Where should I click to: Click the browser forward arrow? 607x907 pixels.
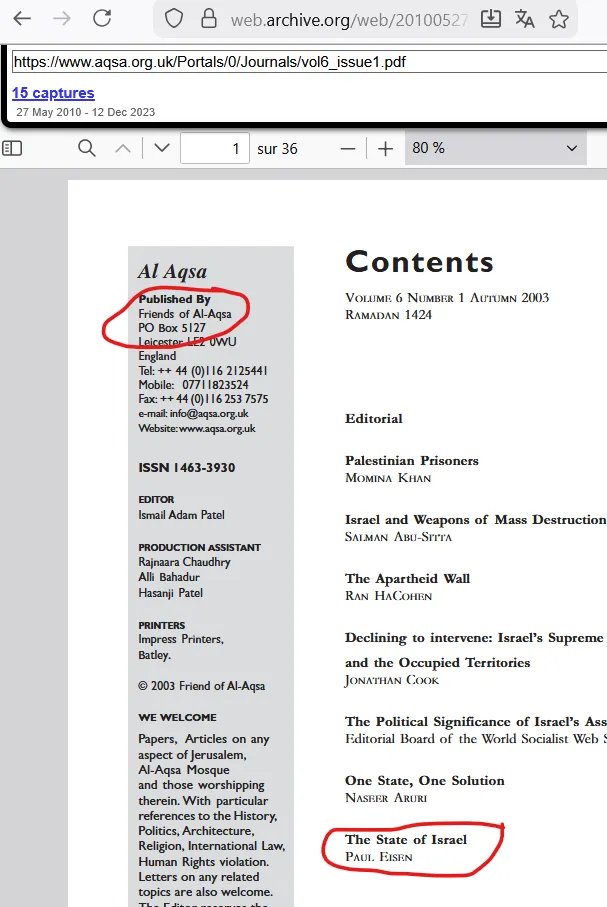[61, 19]
